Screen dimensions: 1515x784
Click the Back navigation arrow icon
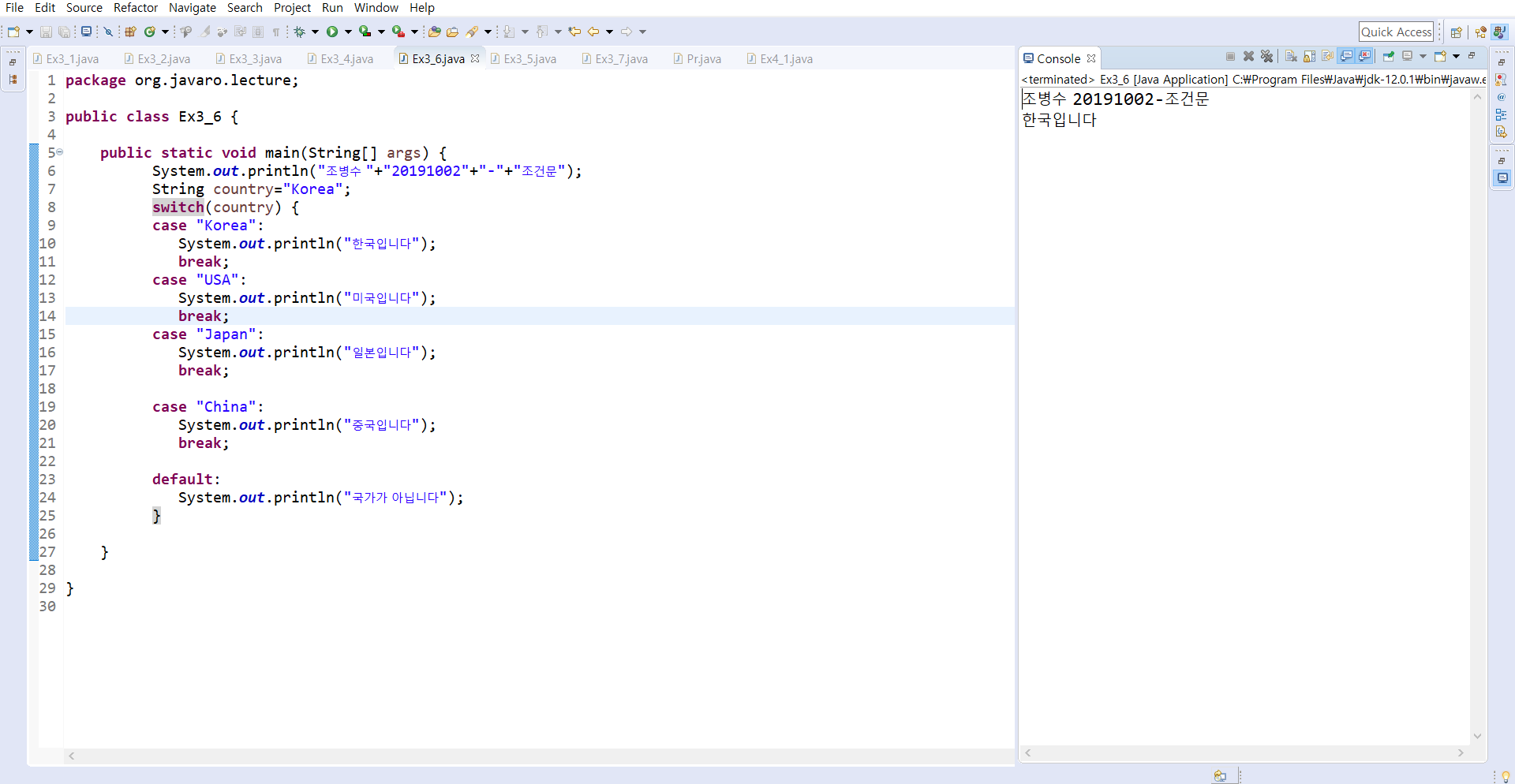pyautogui.click(x=593, y=32)
